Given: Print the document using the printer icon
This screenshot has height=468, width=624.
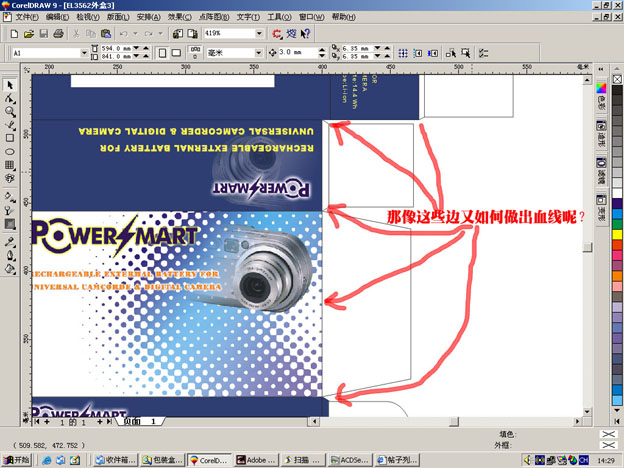Looking at the screenshot, I should [58, 34].
